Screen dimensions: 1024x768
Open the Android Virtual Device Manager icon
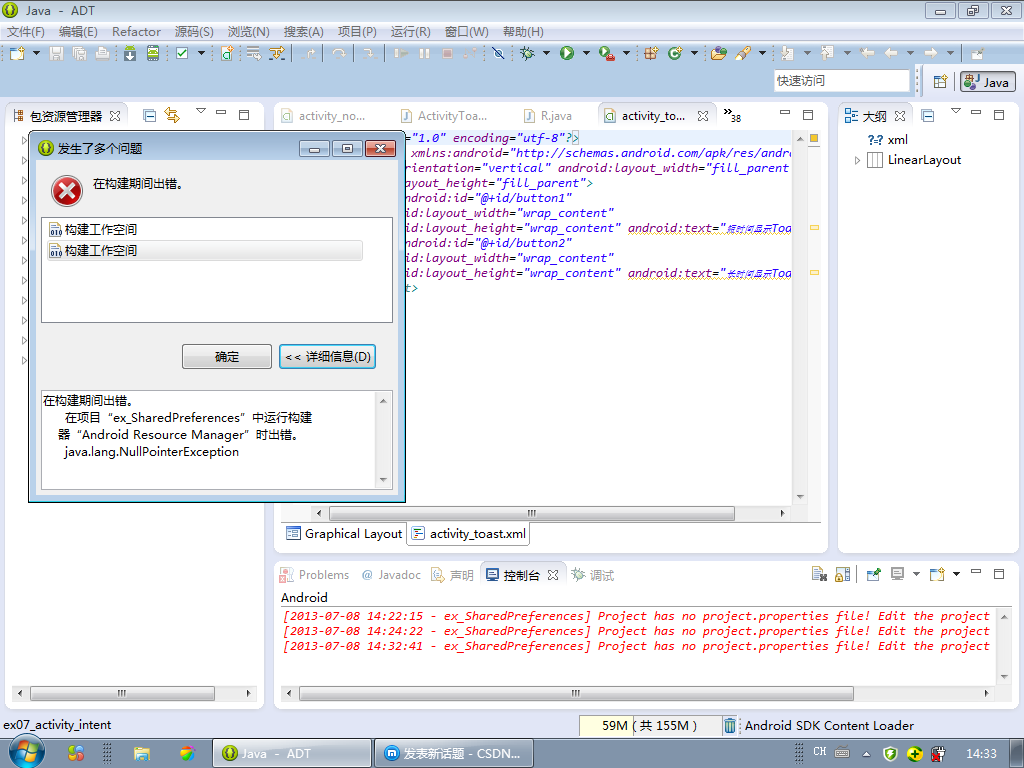coord(152,53)
